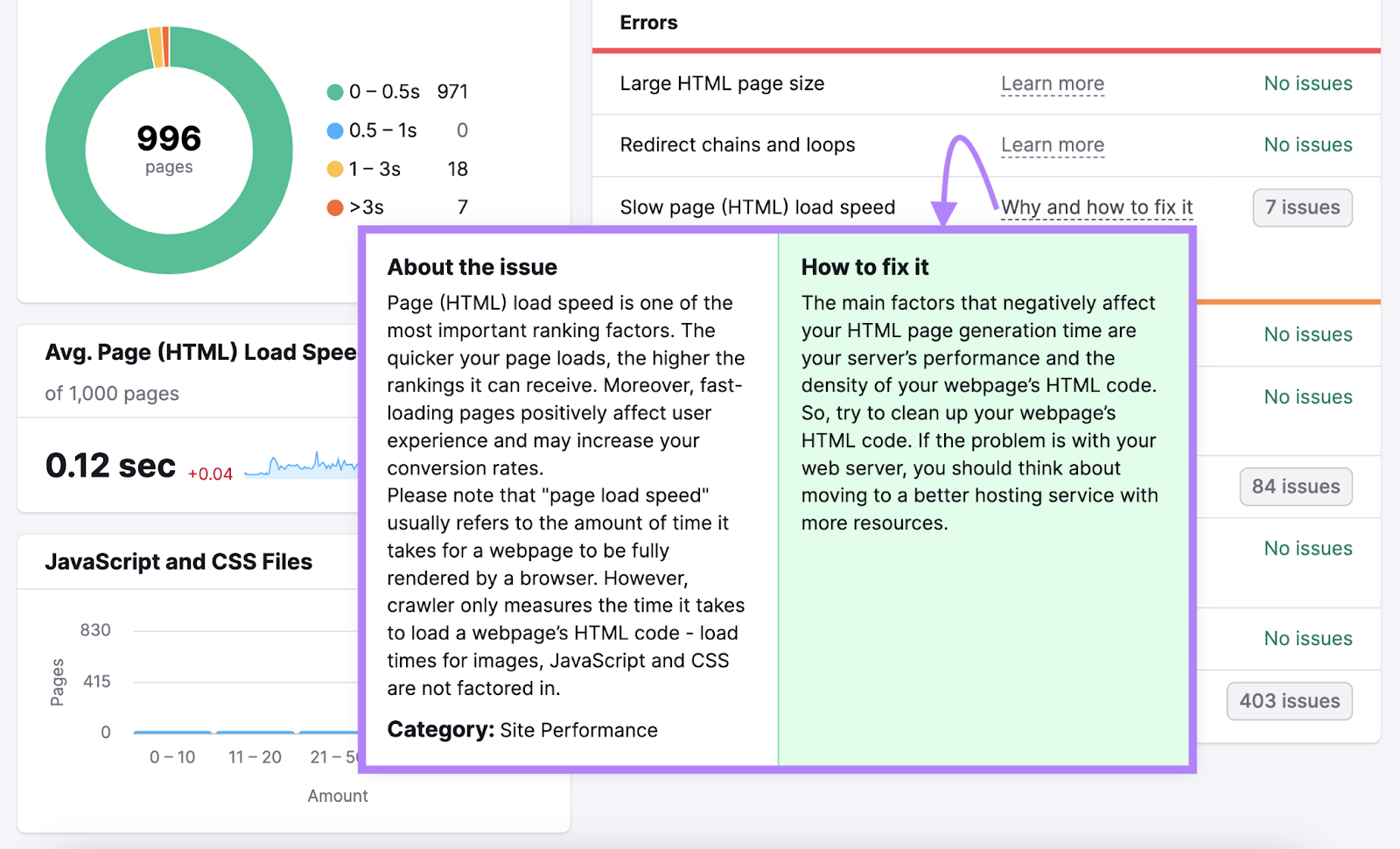The image size is (1400, 849).
Task: Click the About the issue heading
Action: [x=472, y=267]
